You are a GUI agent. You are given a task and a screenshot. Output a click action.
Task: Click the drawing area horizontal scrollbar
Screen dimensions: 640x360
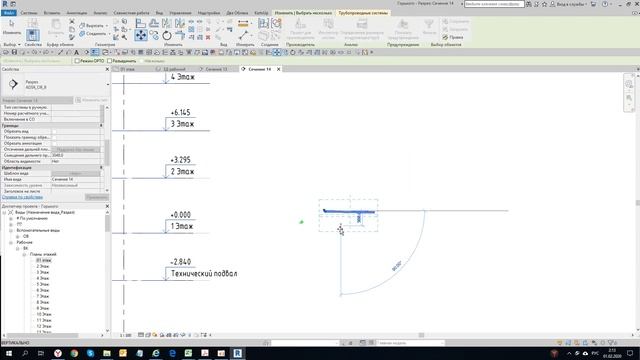(421, 335)
